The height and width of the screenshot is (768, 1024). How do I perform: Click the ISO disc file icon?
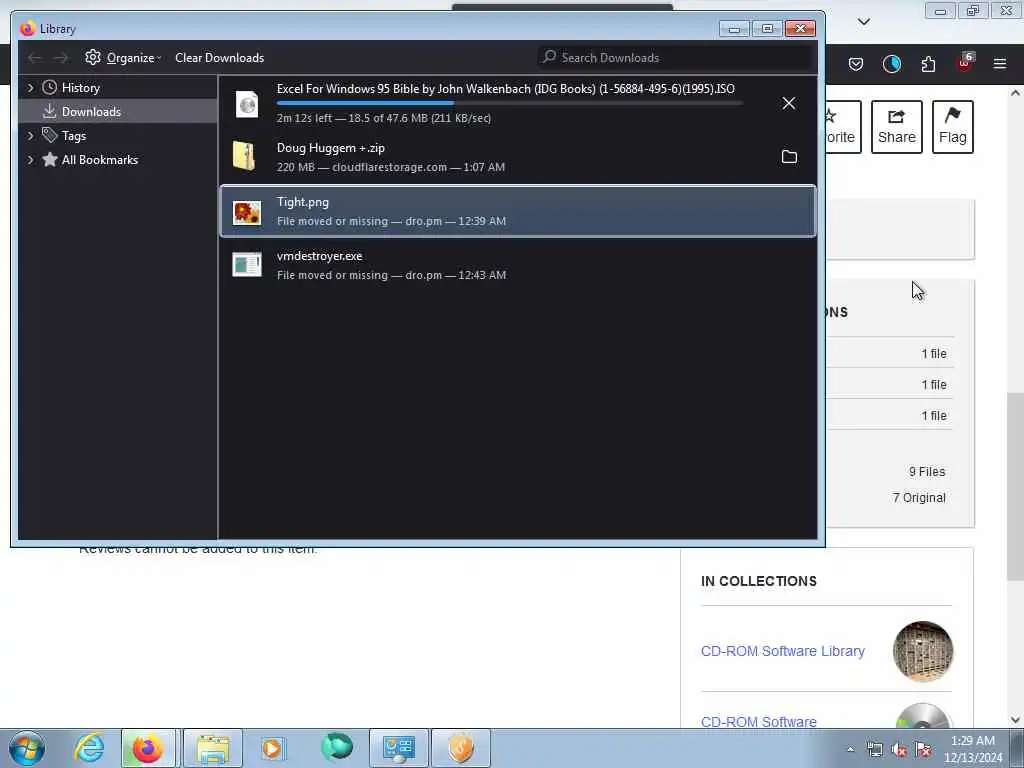247,104
